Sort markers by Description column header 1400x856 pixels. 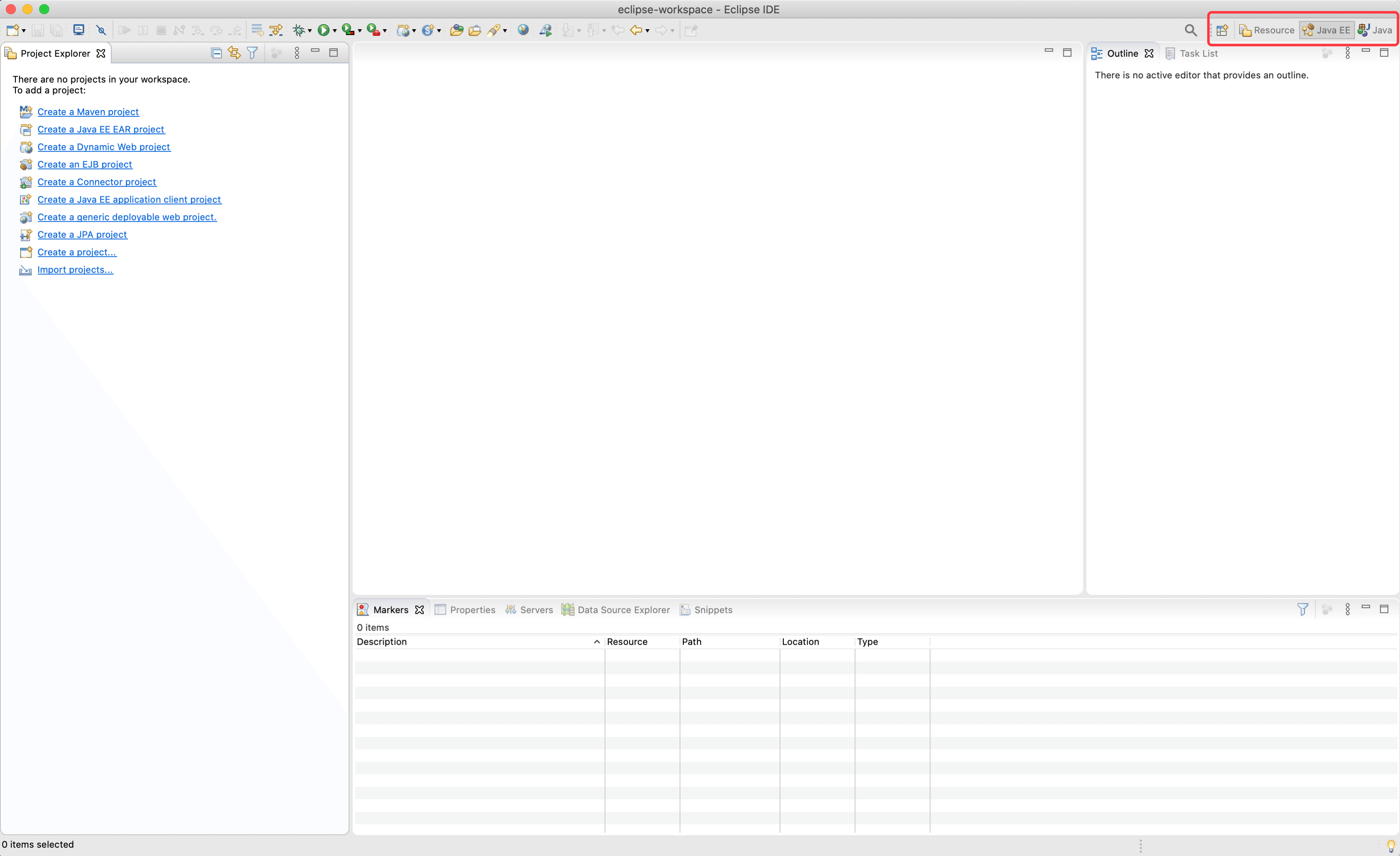[x=479, y=642]
